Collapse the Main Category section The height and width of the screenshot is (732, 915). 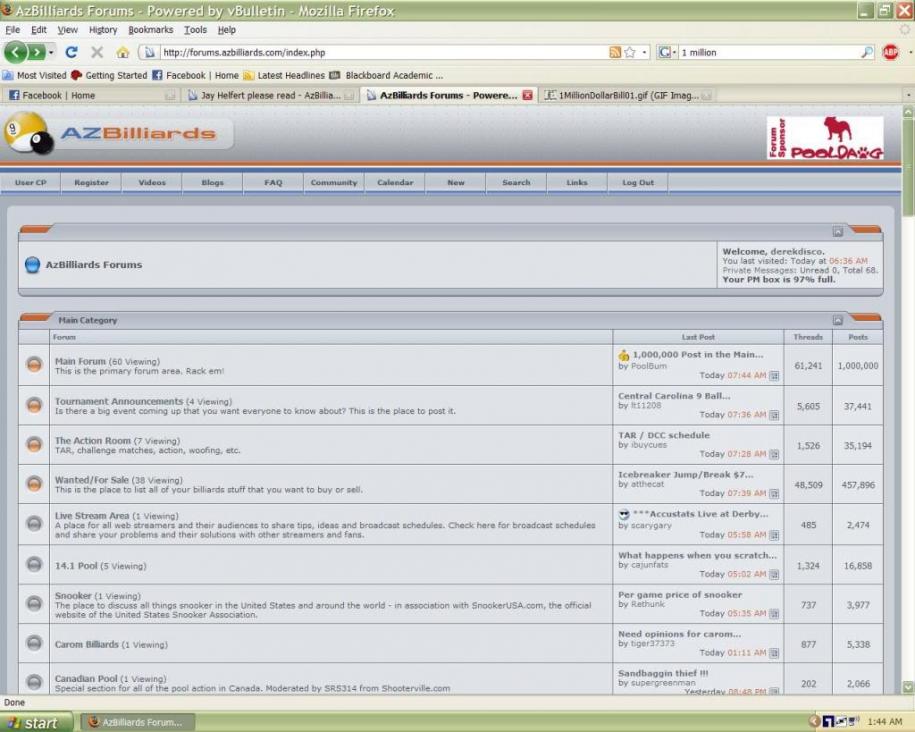coord(838,320)
